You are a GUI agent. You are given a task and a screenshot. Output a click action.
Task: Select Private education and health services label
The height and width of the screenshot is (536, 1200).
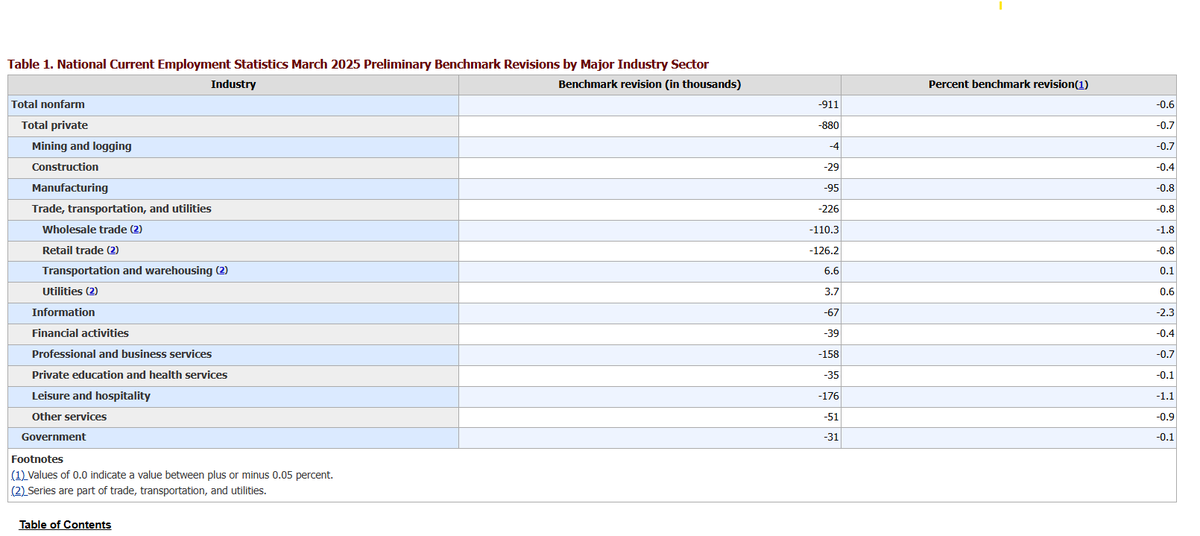[130, 376]
